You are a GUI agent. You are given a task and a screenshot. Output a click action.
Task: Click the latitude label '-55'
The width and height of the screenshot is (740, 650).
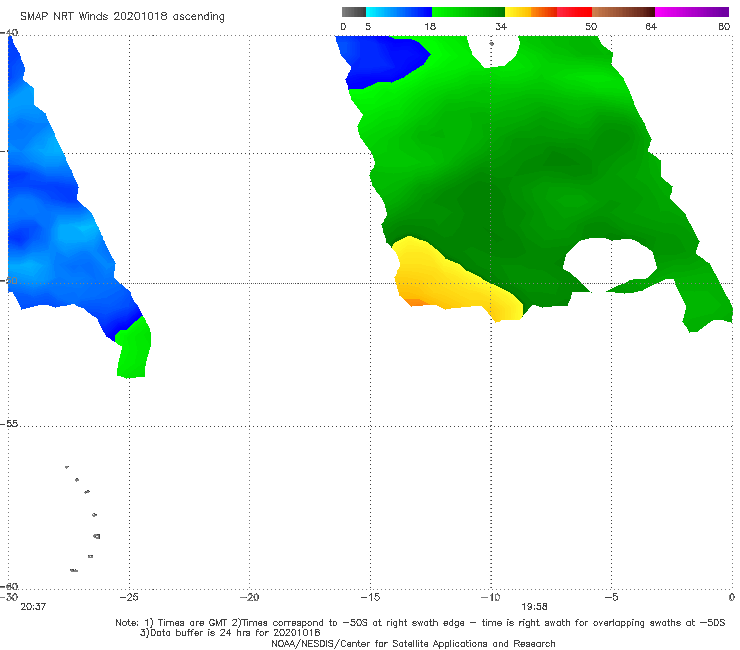[x=9, y=424]
